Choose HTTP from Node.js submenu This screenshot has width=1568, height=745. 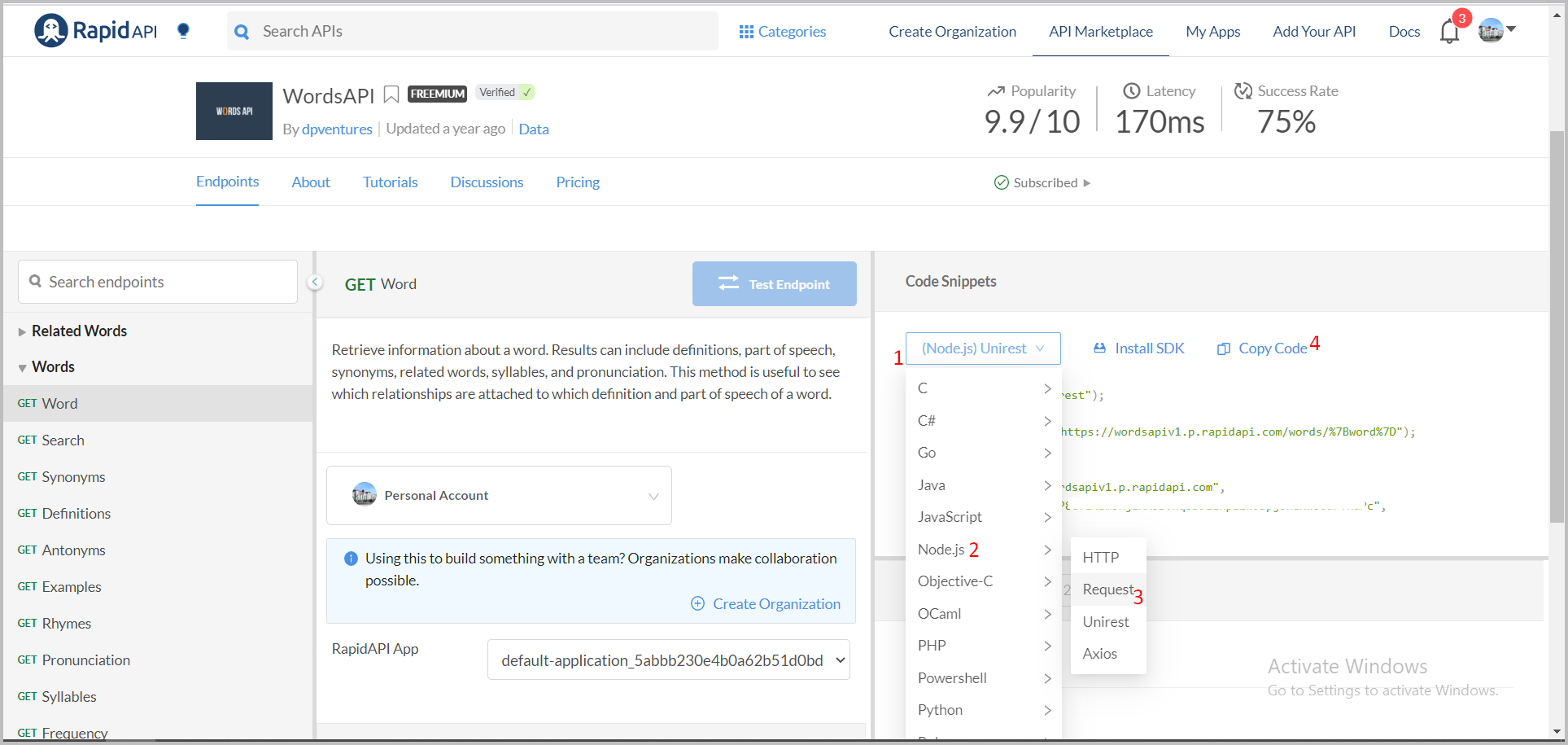pos(1108,558)
